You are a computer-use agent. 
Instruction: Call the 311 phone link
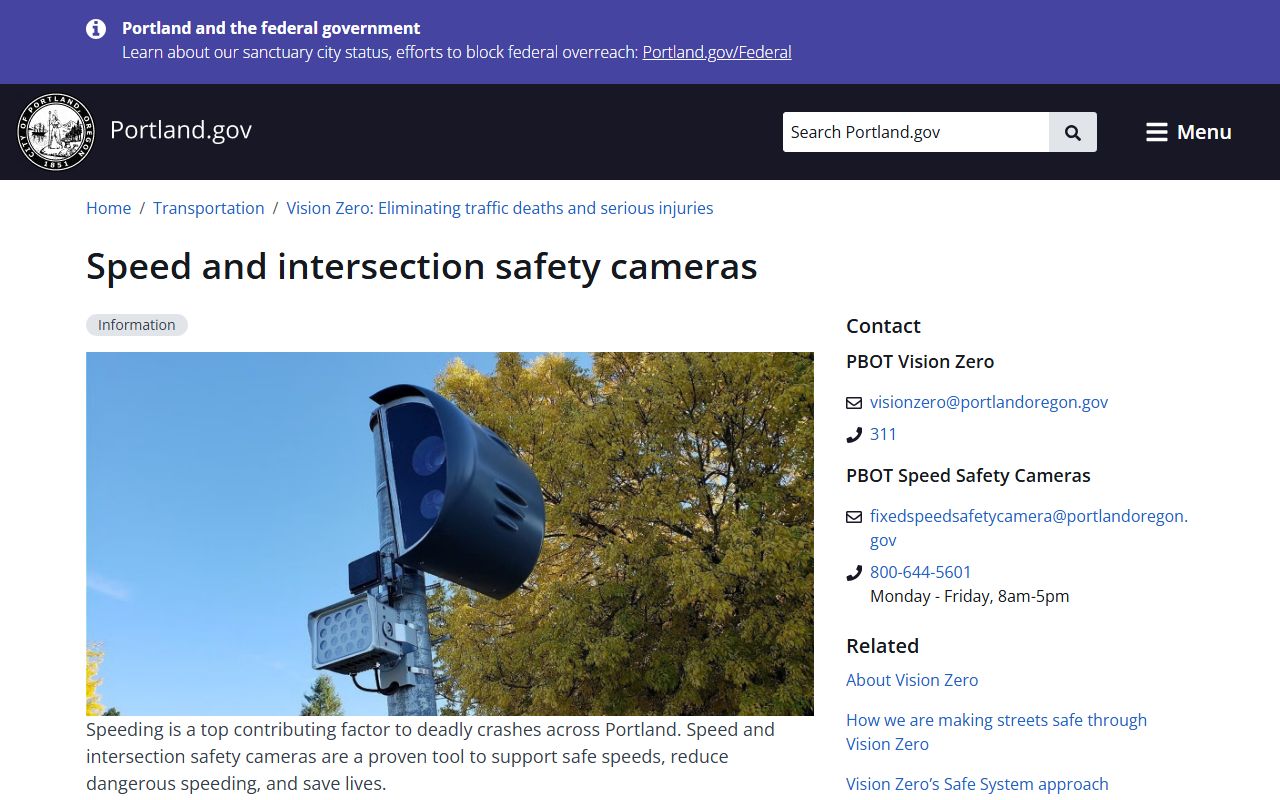(x=883, y=434)
